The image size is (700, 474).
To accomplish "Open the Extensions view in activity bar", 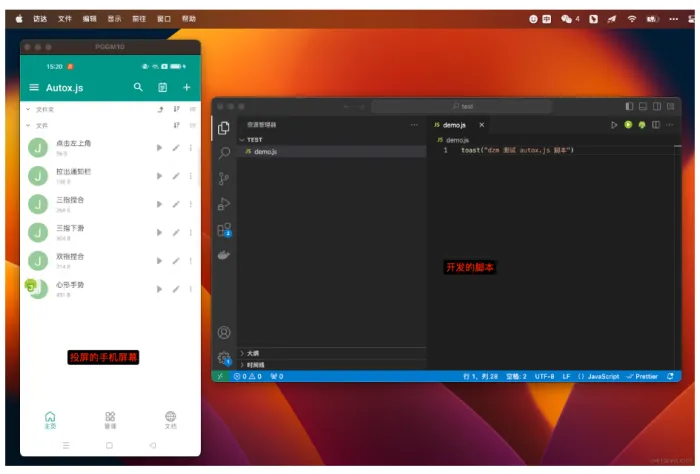I will point(224,229).
